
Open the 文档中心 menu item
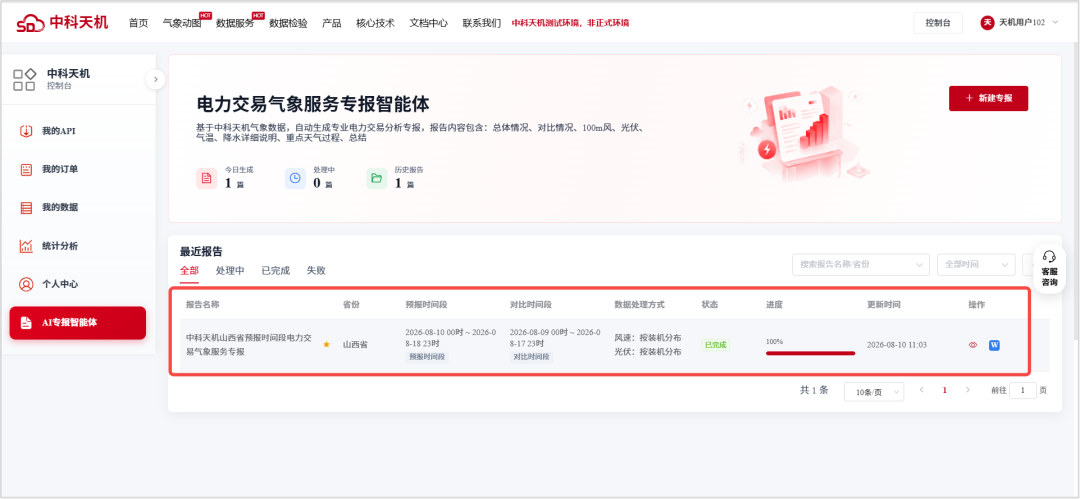428,23
